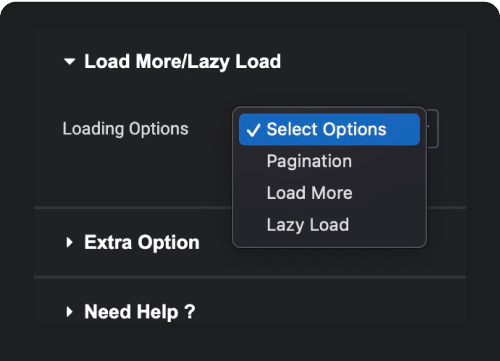Click the select box edge behind the dropdown menu
This screenshot has height=361, width=500.
433,128
